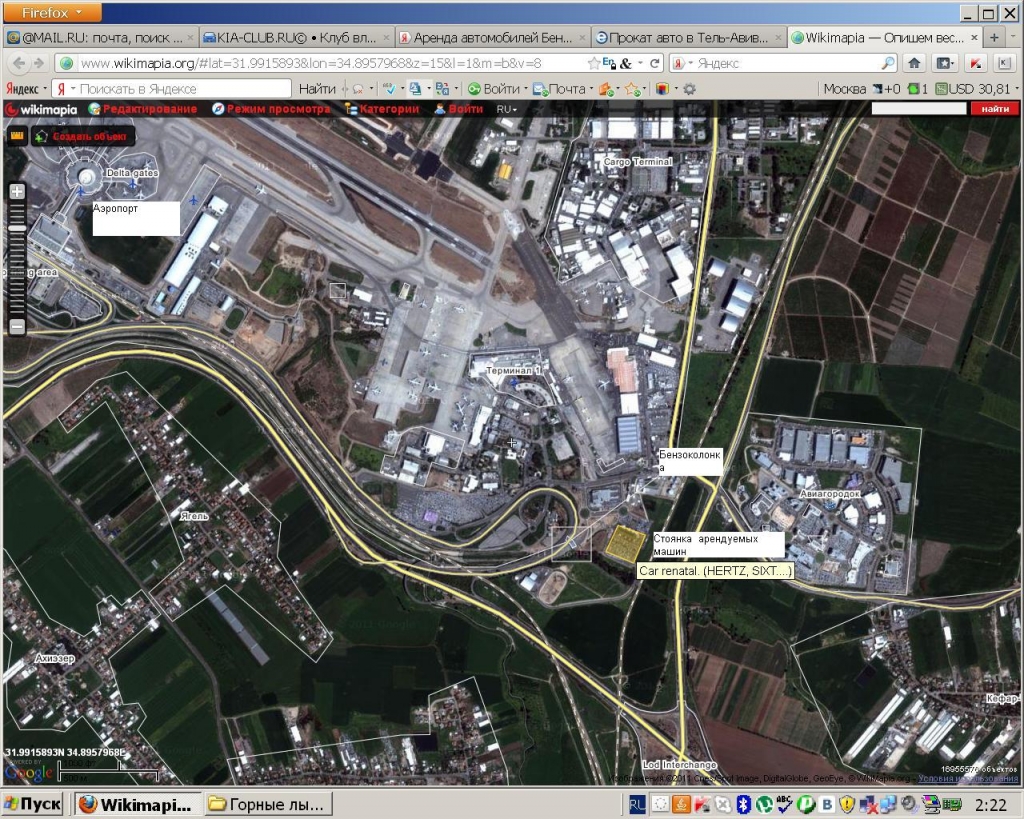Open the Firefox menu dropdown button
The width and height of the screenshot is (1024, 819).
(x=52, y=13)
